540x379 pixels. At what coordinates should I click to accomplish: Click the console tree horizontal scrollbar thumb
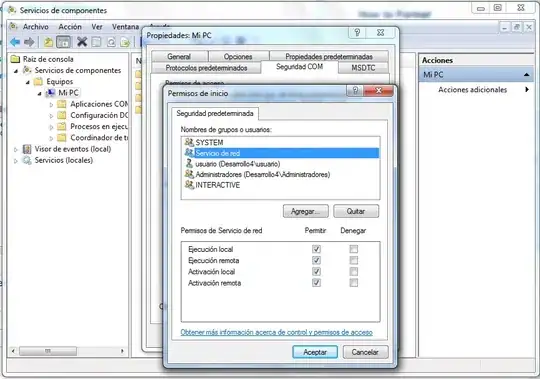coord(48,351)
